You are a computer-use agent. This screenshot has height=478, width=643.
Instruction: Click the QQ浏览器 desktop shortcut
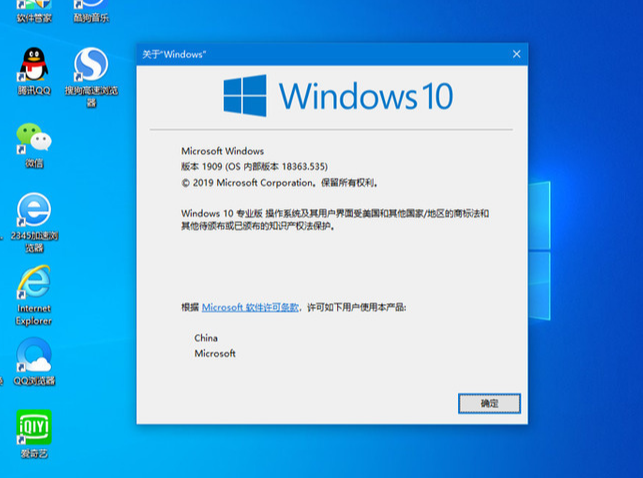34,362
